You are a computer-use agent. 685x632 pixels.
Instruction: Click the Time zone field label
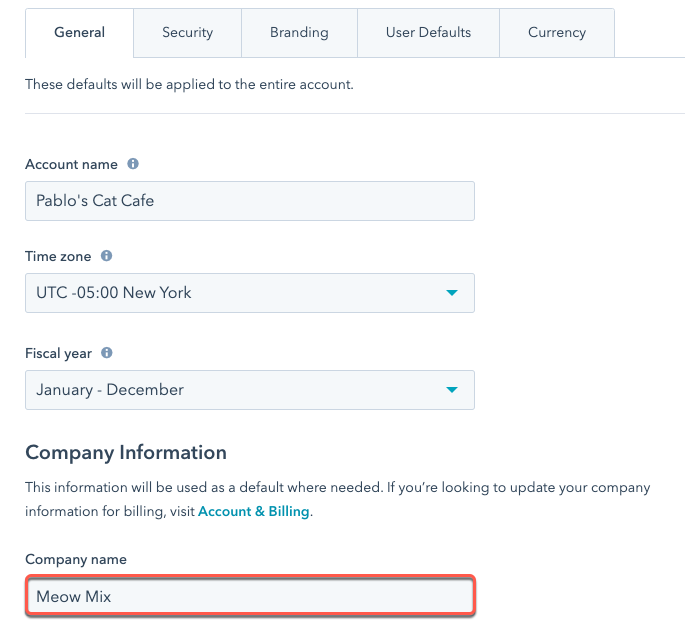pos(58,257)
